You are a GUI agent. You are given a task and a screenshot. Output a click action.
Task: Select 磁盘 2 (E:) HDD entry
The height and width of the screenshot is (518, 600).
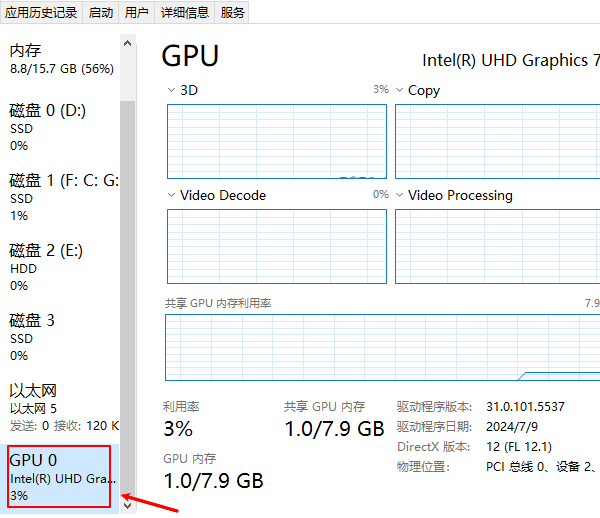60,267
